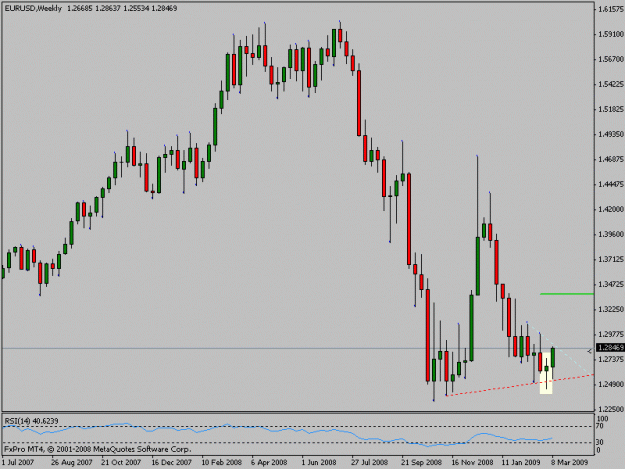Click the 10 Feb 2008 date label
Screen dimensions: 625x469
pyautogui.click(x=222, y=463)
